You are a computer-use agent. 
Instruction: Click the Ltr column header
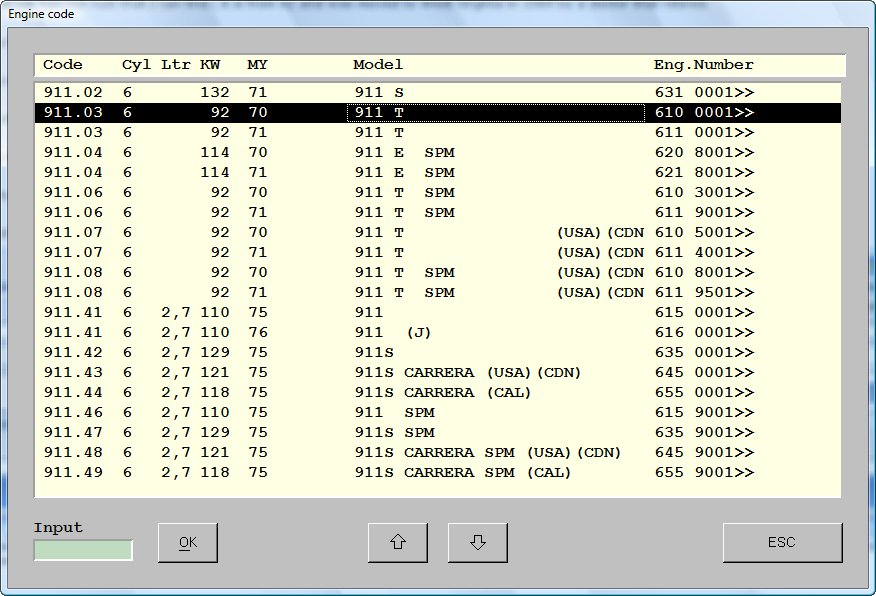point(175,65)
